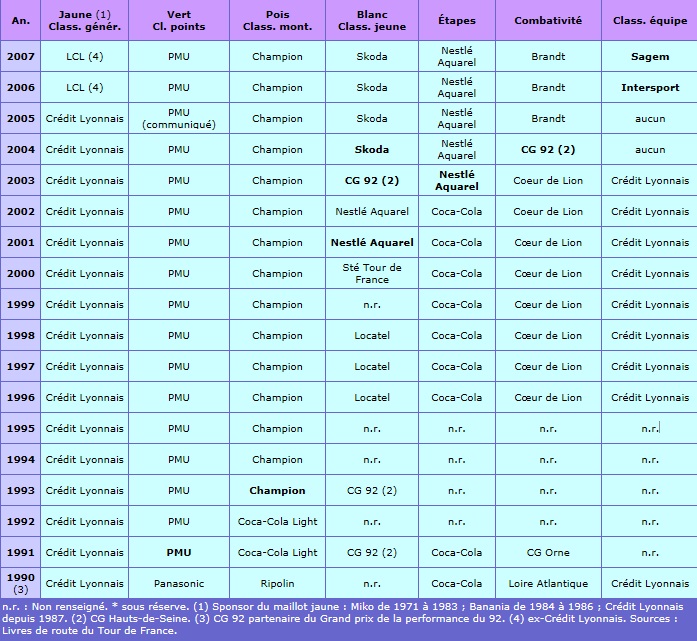Viewport: 697px width, 641px height.
Task: Select the 1994 year cell
Action: [x=20, y=460]
